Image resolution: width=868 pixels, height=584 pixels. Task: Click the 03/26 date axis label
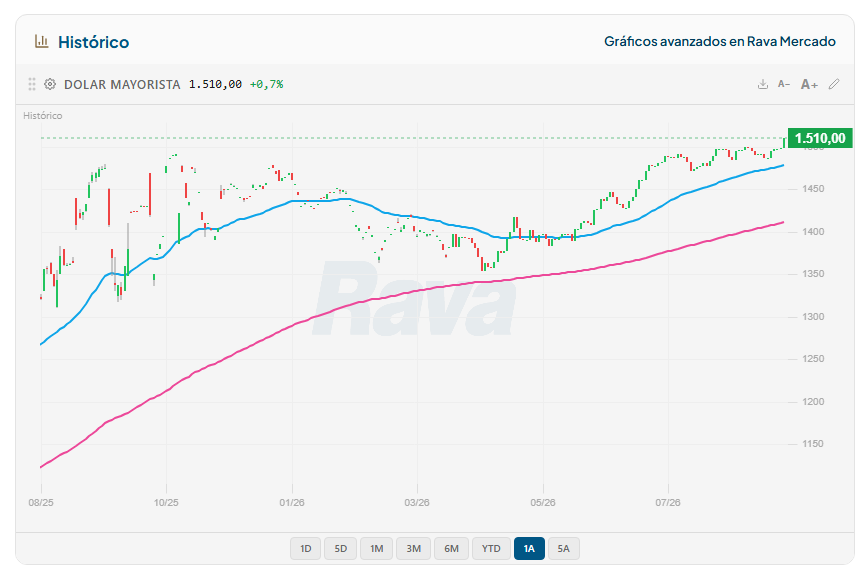(417, 503)
